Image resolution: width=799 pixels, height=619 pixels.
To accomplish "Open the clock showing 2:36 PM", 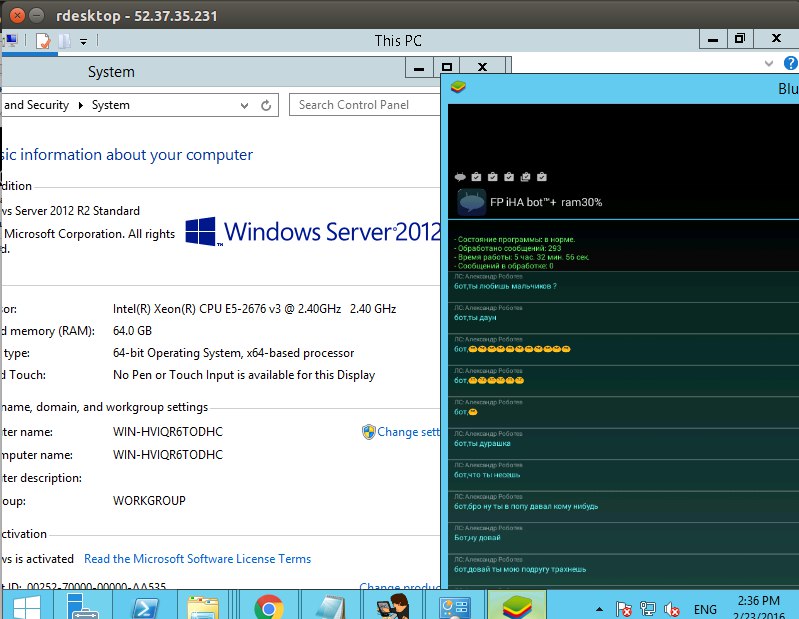I will pyautogui.click(x=759, y=601).
